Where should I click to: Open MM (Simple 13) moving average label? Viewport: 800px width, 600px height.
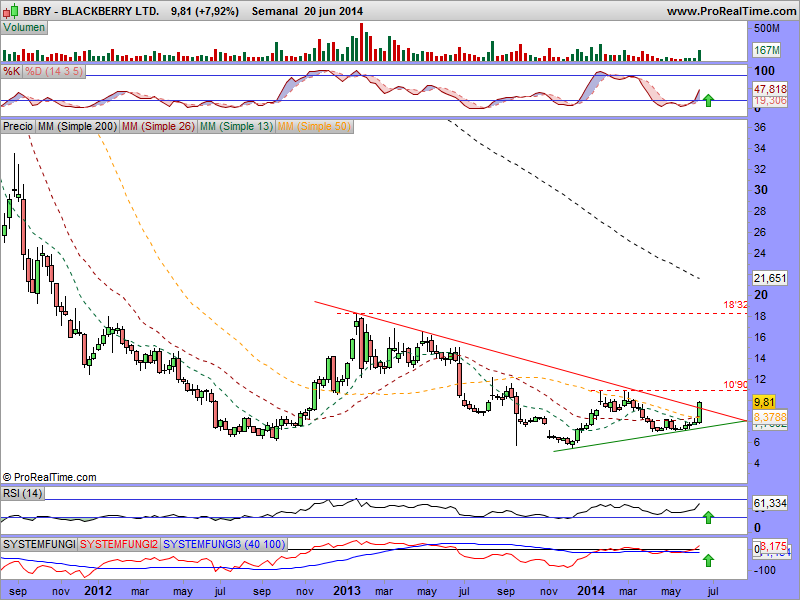click(236, 126)
